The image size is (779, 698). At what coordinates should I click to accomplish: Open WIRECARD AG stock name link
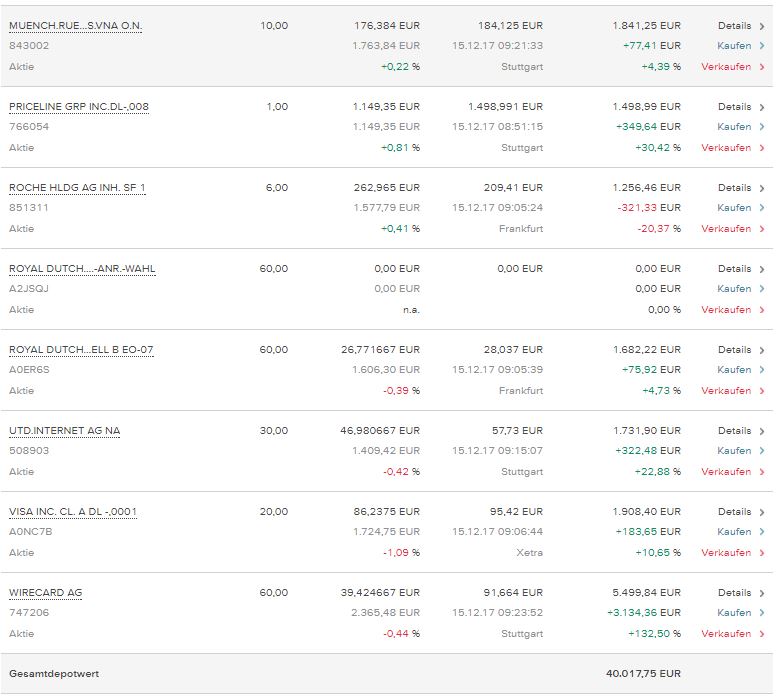pos(46,592)
